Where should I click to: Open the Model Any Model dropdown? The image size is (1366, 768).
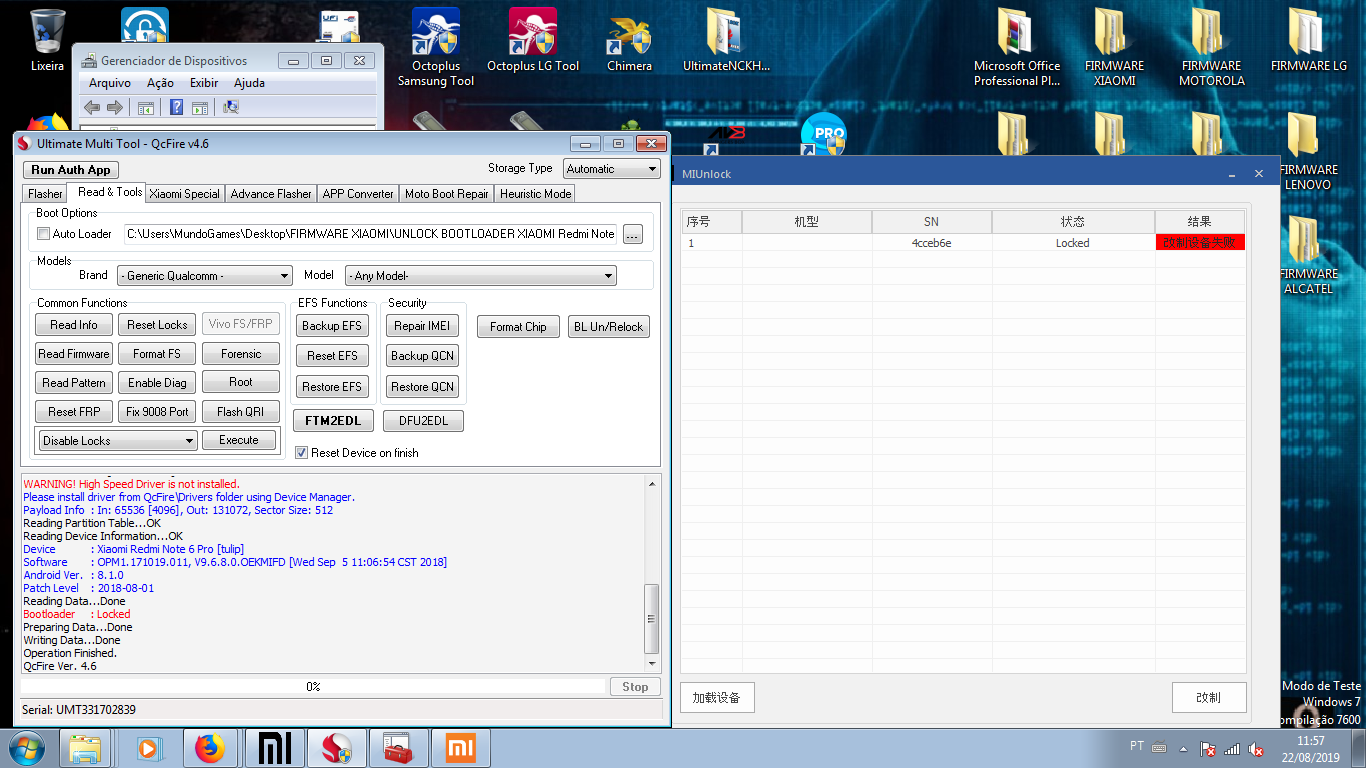coord(481,276)
